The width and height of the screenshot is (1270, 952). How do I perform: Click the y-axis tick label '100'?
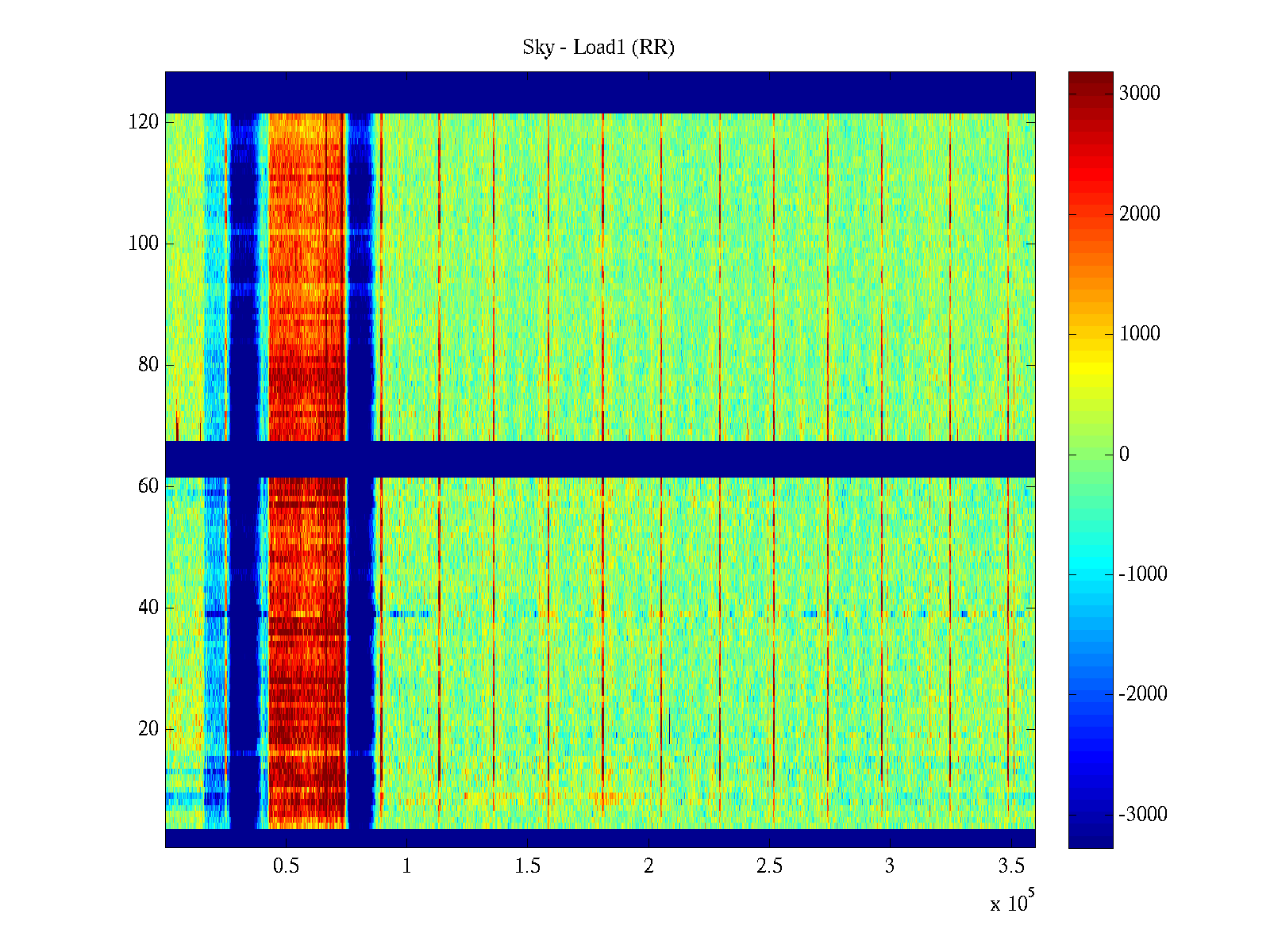[x=144, y=244]
